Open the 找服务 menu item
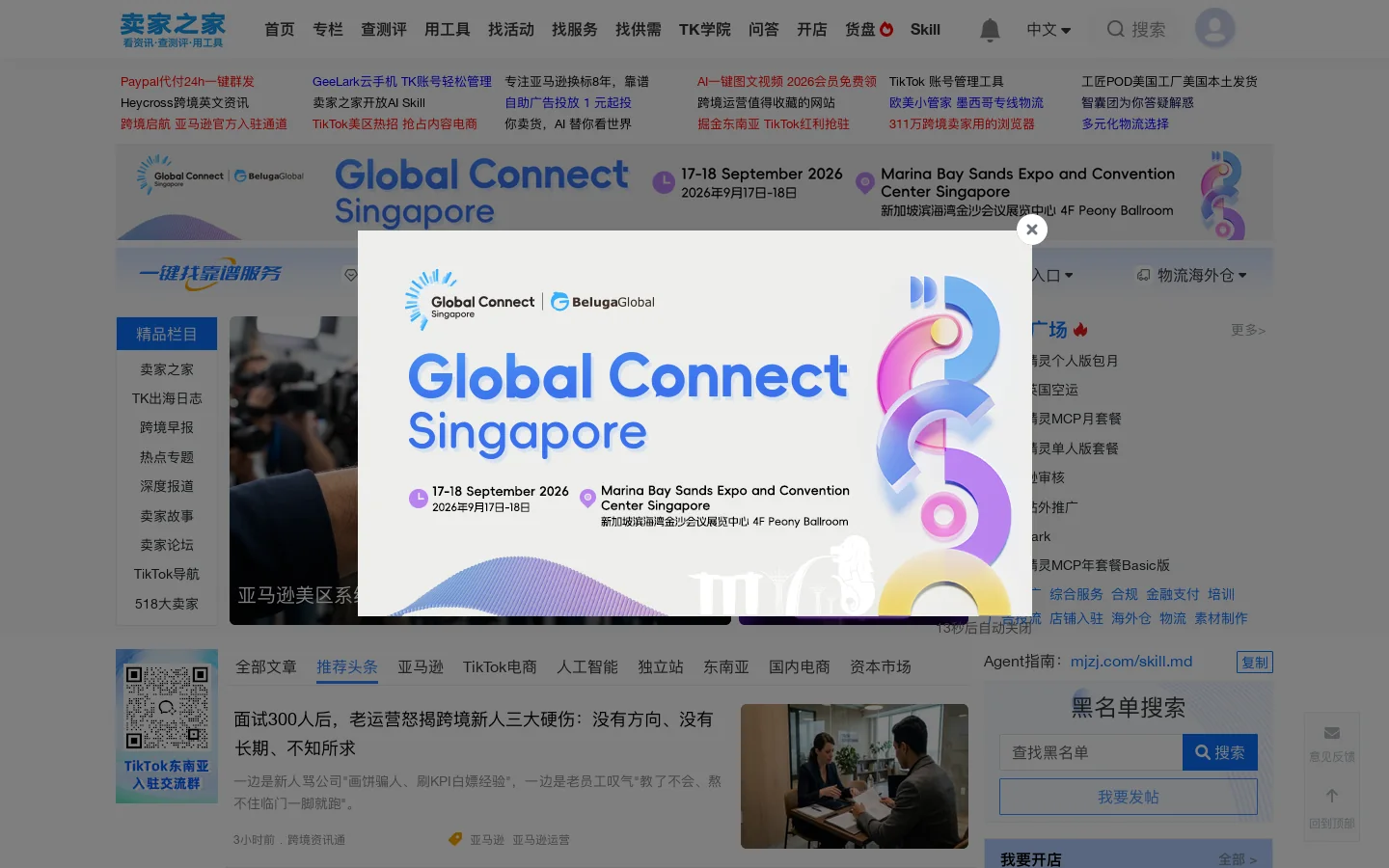The image size is (1389, 868). pyautogui.click(x=575, y=30)
